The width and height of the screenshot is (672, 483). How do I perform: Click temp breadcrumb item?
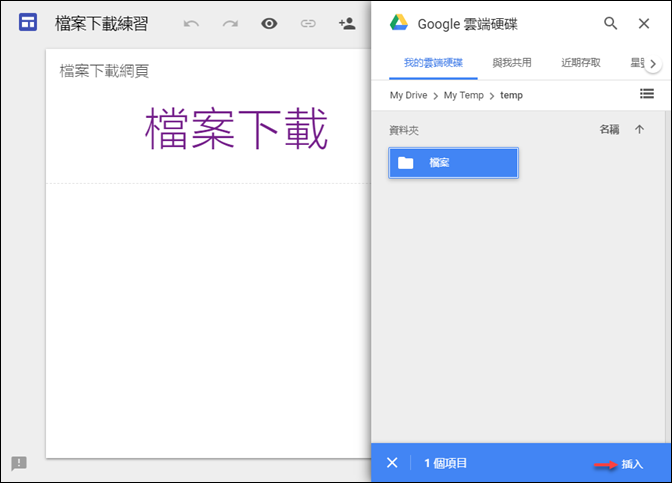click(511, 95)
